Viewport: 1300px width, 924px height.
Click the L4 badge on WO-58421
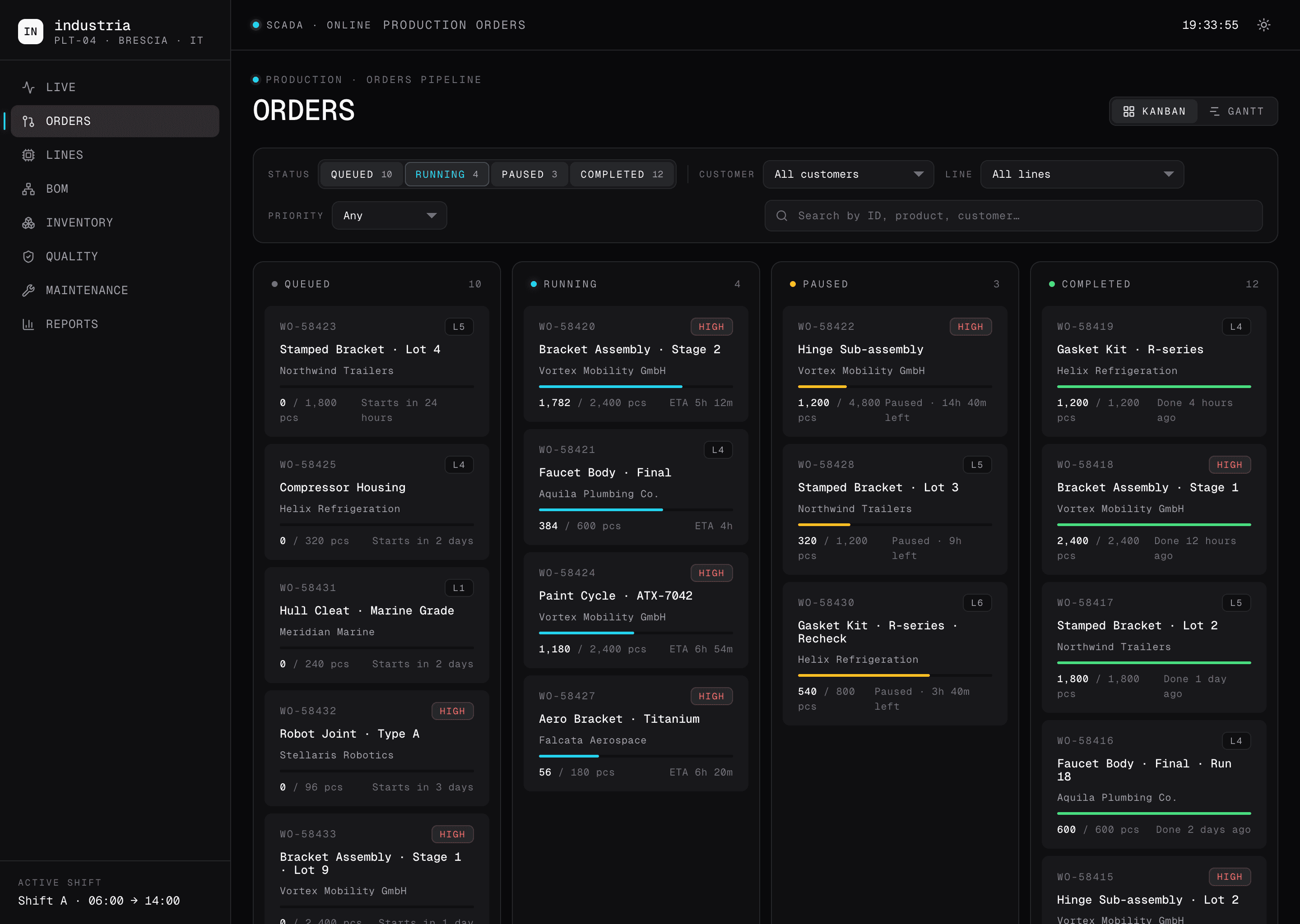pyautogui.click(x=718, y=450)
